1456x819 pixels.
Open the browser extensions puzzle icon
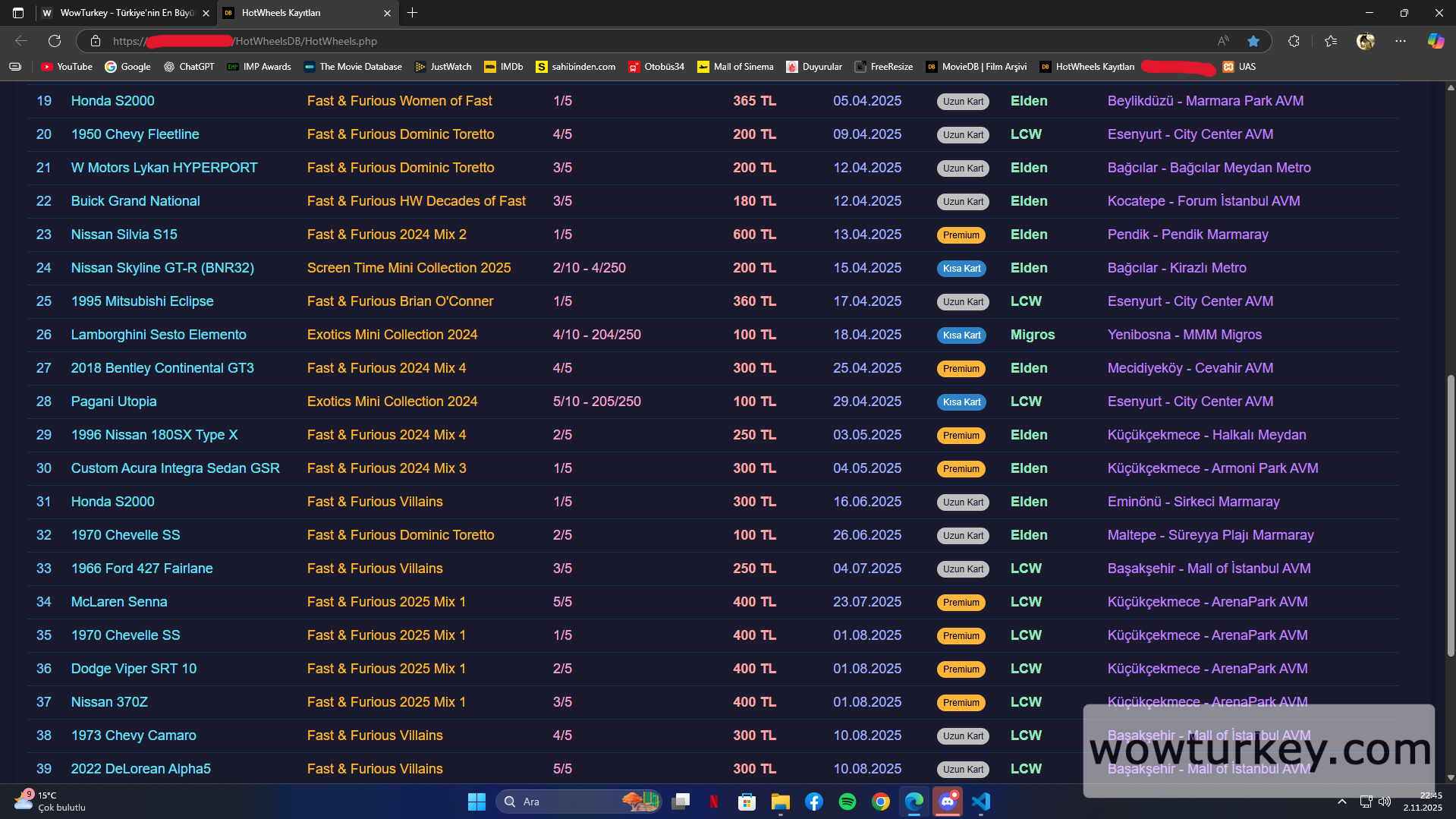point(1294,41)
